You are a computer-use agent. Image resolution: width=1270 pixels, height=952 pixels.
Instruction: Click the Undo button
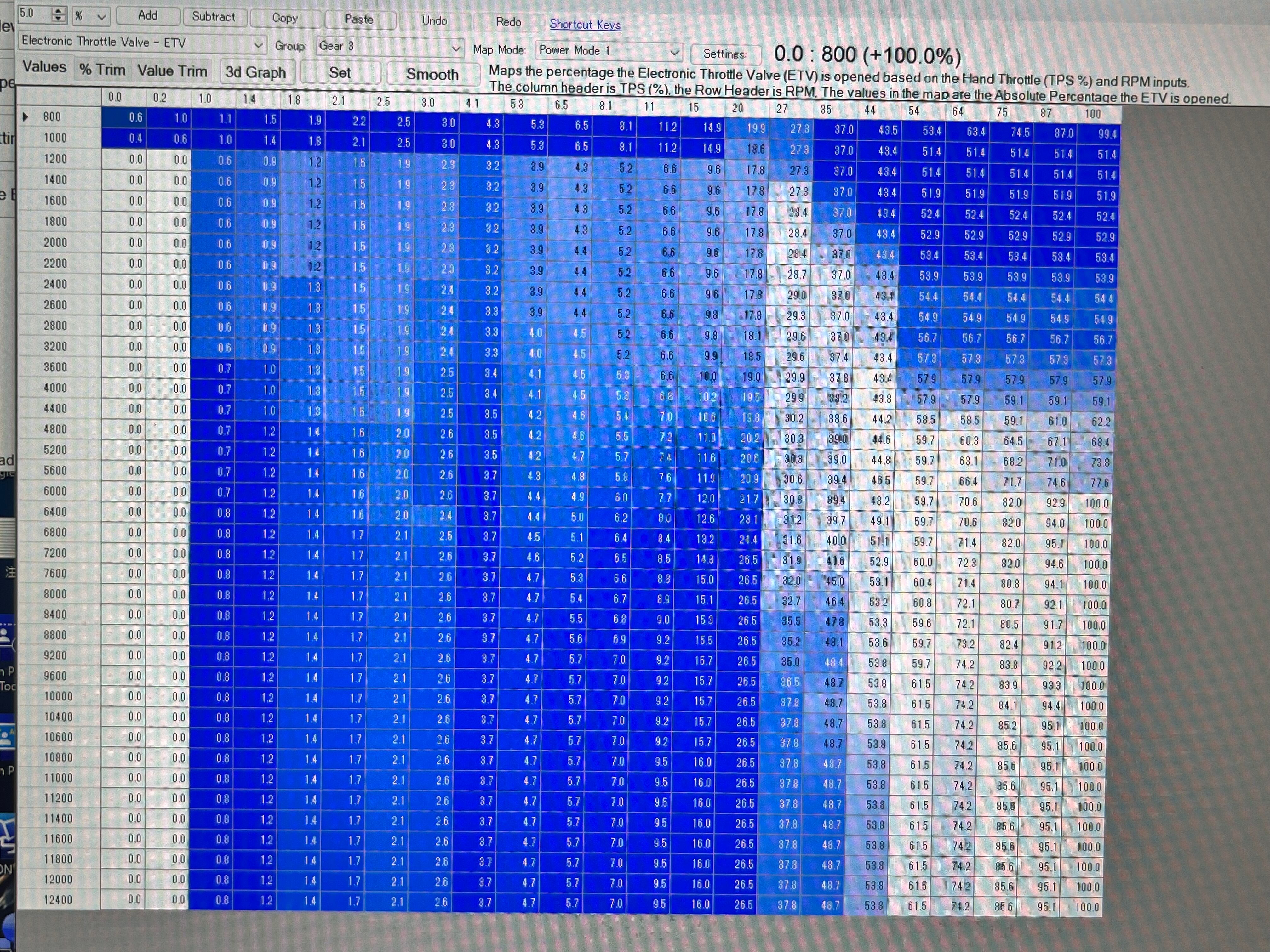tap(434, 21)
